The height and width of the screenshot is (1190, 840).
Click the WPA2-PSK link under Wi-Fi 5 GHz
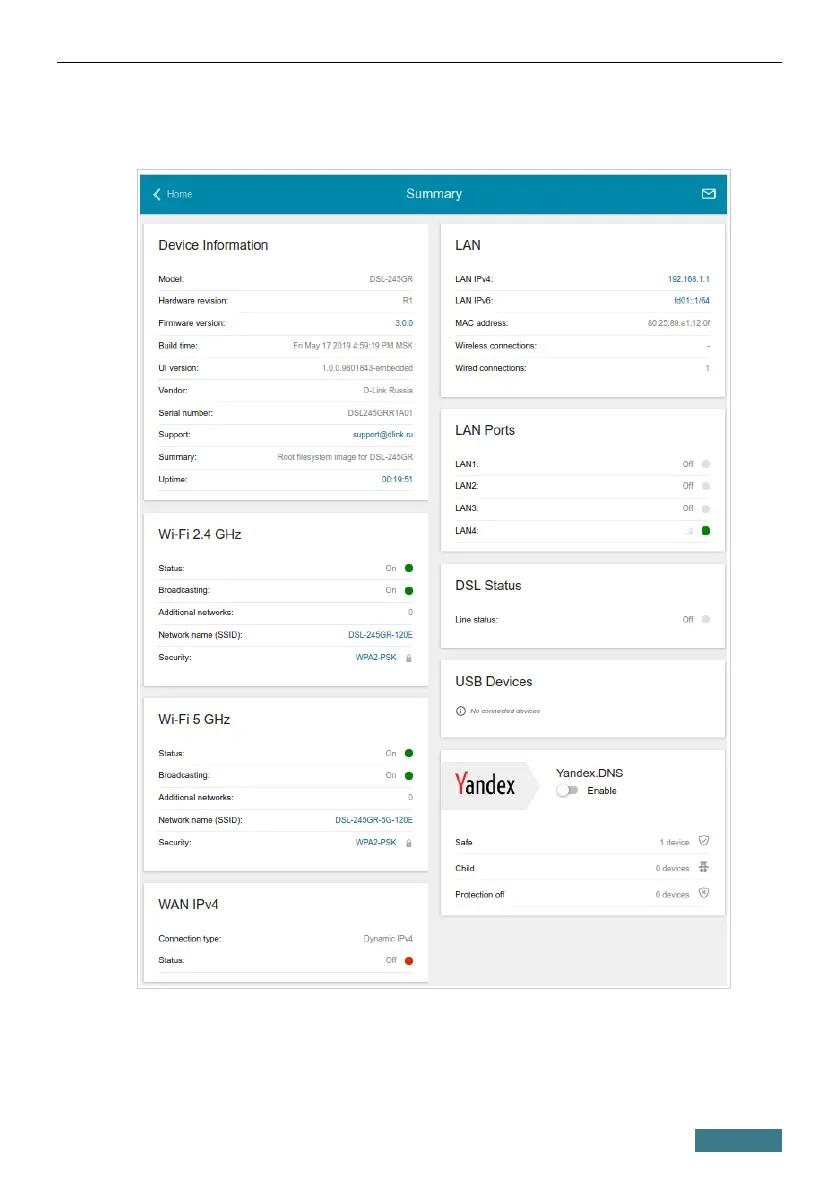click(x=376, y=843)
